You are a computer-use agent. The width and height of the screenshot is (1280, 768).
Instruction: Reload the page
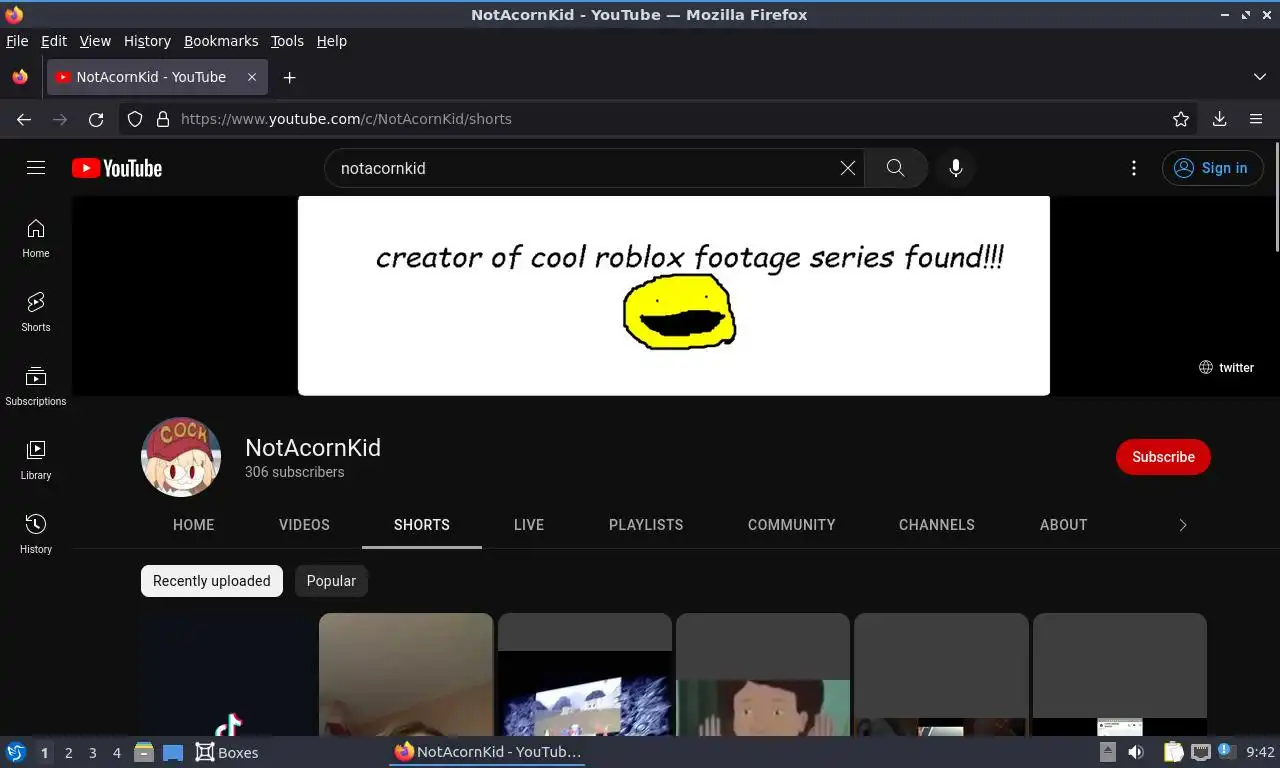(x=96, y=119)
